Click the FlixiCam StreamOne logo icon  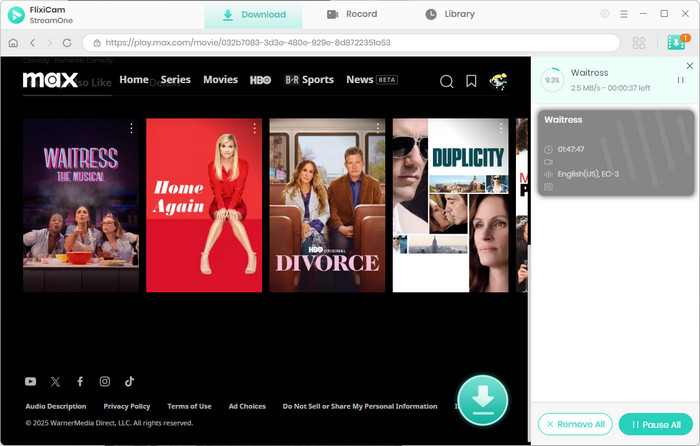tap(16, 15)
